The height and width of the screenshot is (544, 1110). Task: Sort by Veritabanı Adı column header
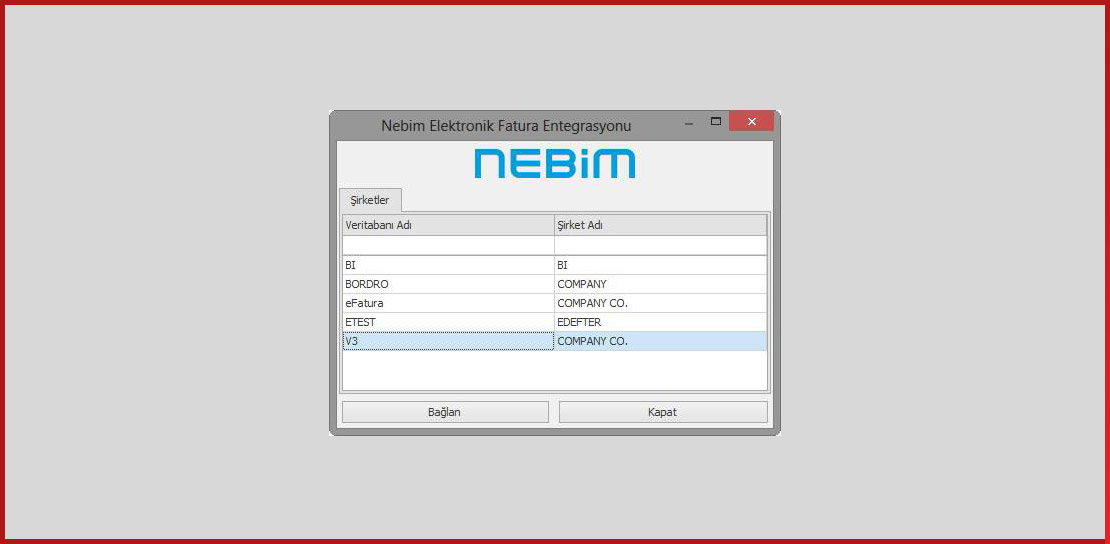pos(448,225)
